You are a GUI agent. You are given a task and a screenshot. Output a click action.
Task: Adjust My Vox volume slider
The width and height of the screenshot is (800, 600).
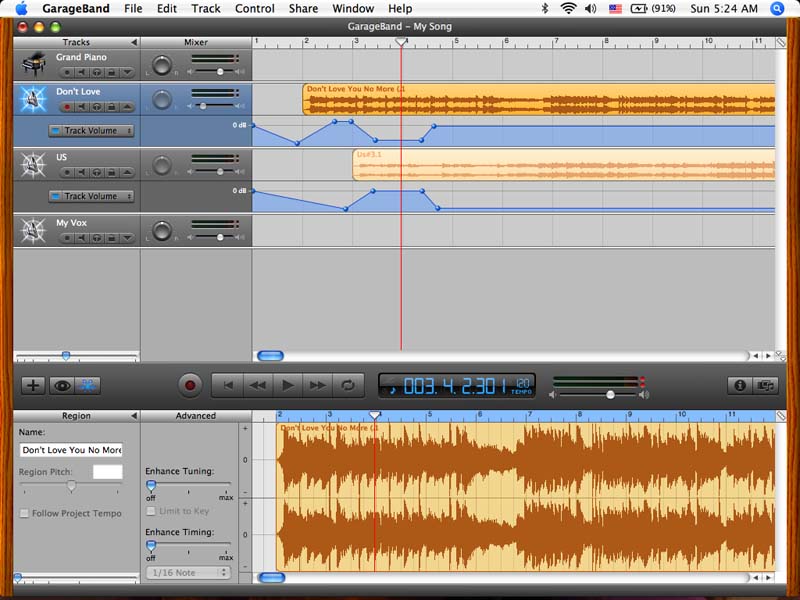[220, 237]
